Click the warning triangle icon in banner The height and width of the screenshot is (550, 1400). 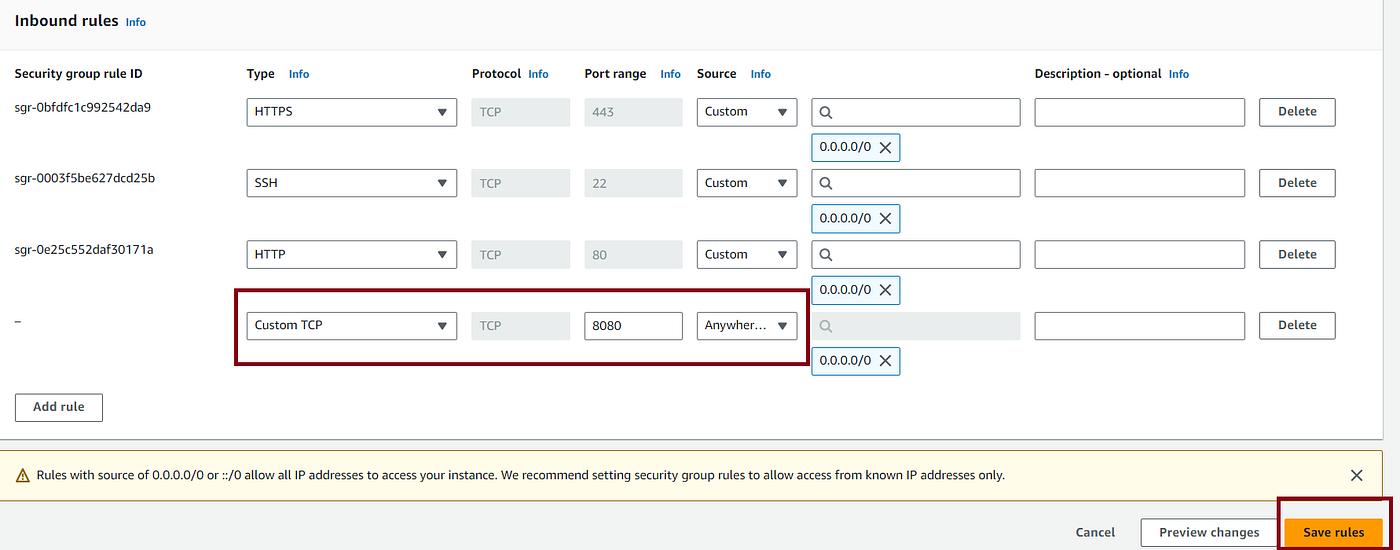[23, 476]
